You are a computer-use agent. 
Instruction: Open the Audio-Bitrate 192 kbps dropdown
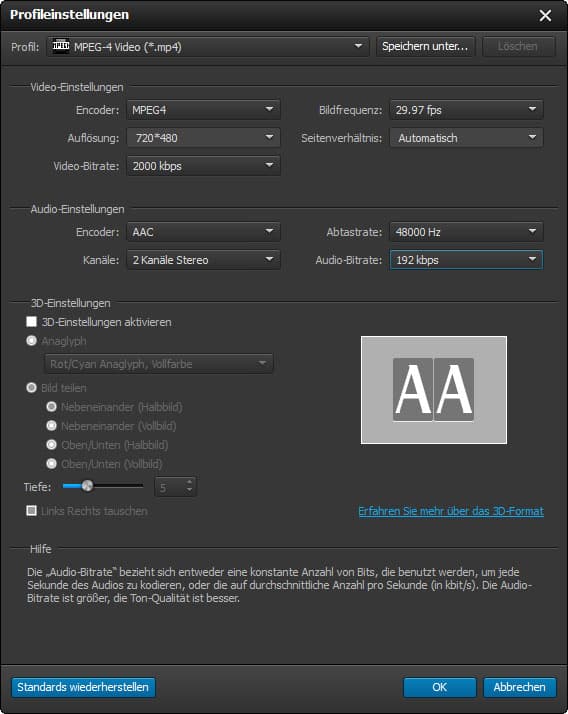click(466, 260)
